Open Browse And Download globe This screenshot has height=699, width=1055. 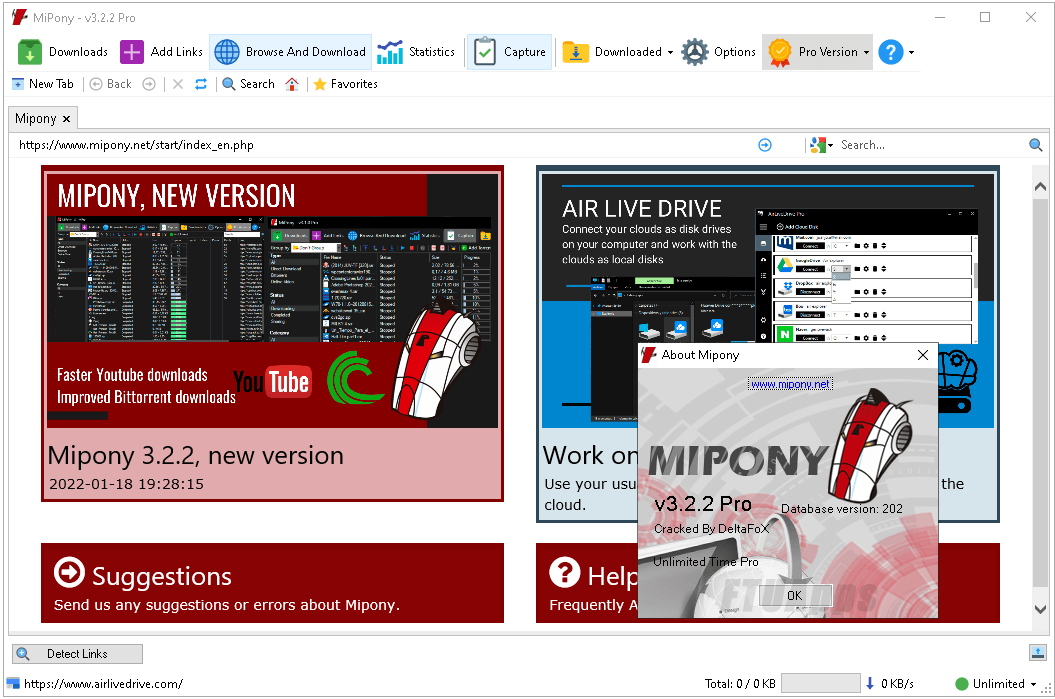[x=227, y=52]
